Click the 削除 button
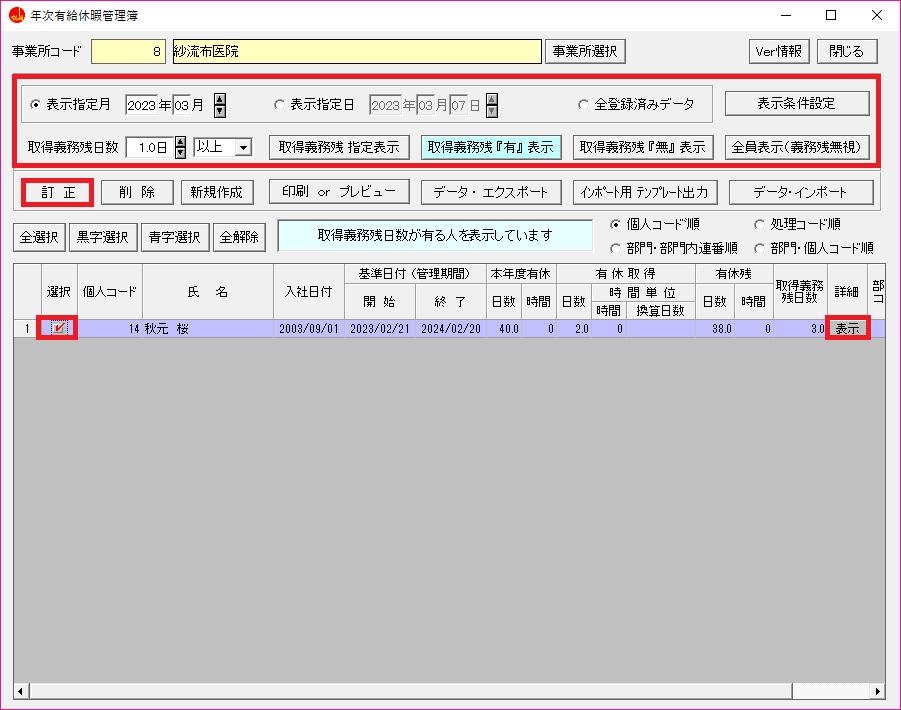 [137, 192]
